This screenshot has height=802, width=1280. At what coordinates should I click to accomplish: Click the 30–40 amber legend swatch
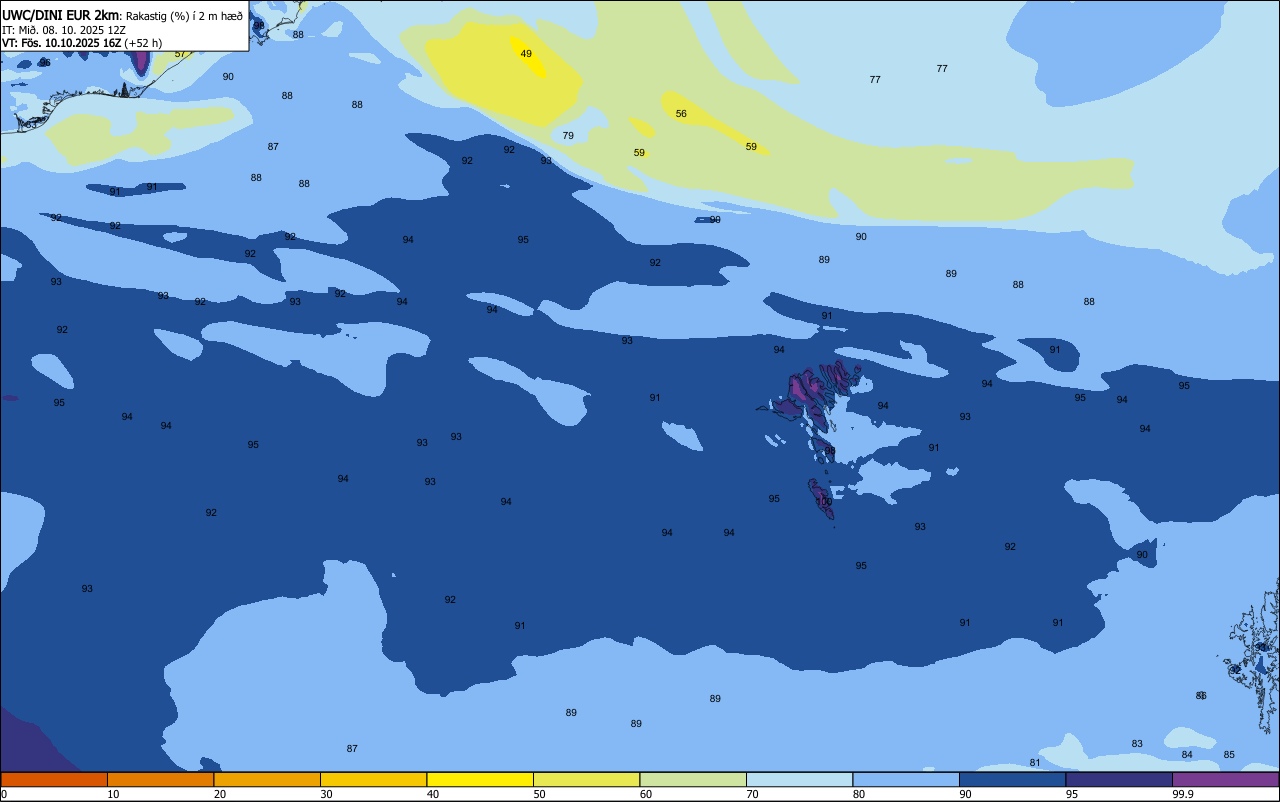pos(373,779)
